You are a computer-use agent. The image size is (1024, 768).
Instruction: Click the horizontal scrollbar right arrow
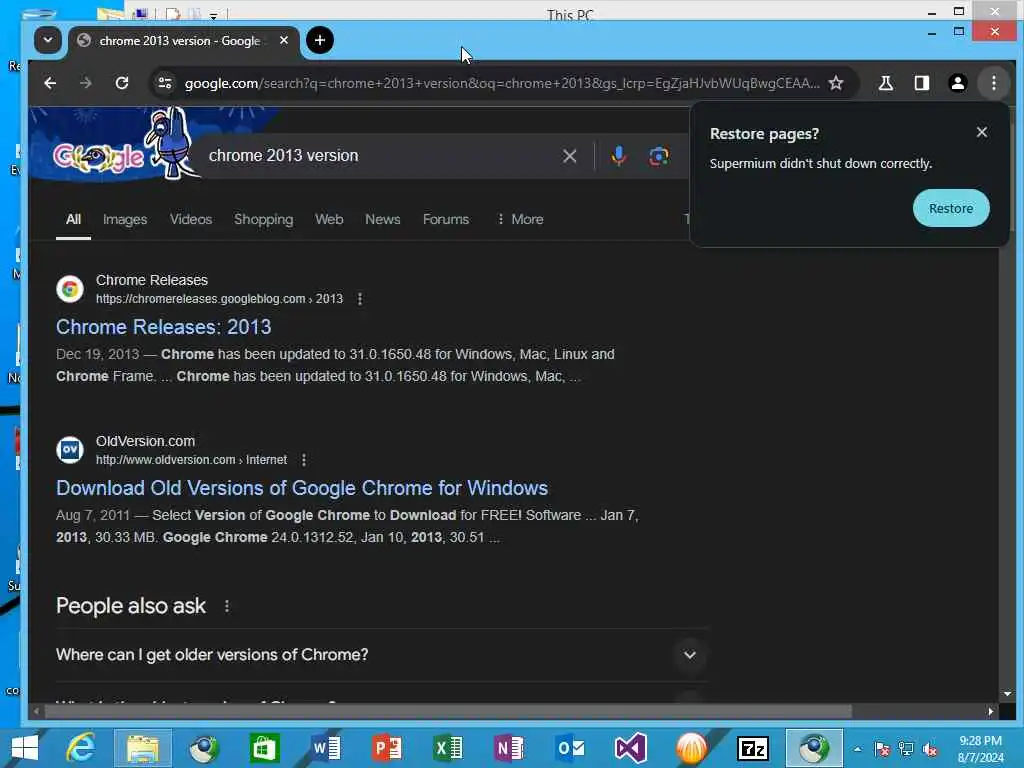pos(991,711)
